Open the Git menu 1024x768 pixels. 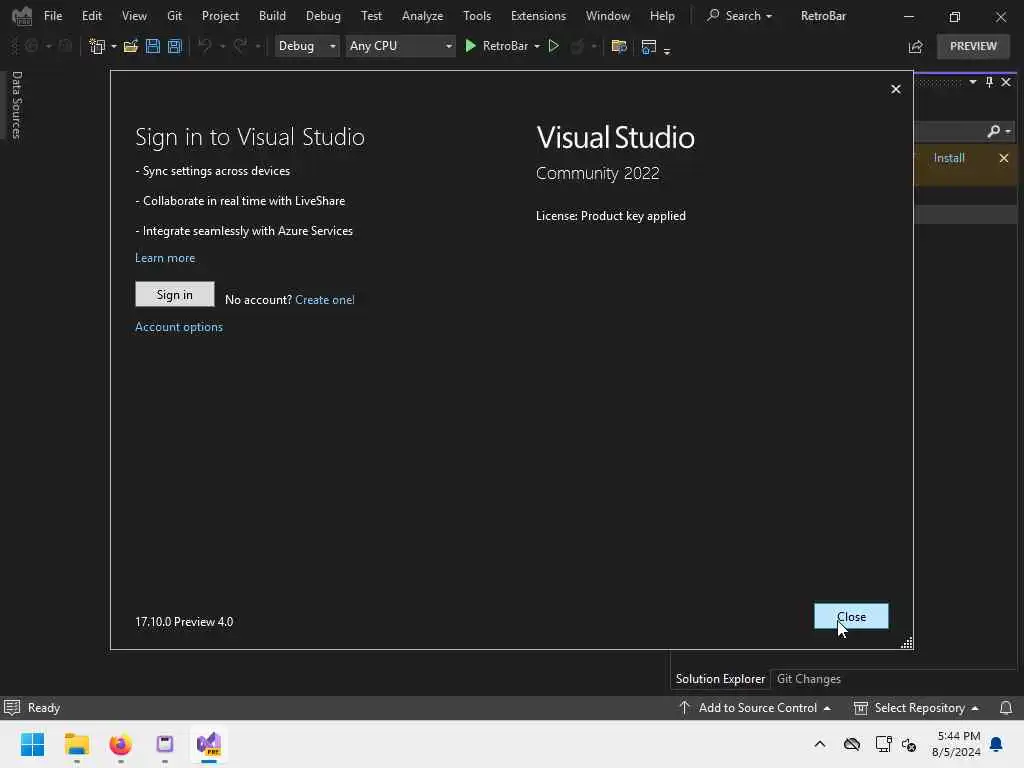pyautogui.click(x=174, y=16)
